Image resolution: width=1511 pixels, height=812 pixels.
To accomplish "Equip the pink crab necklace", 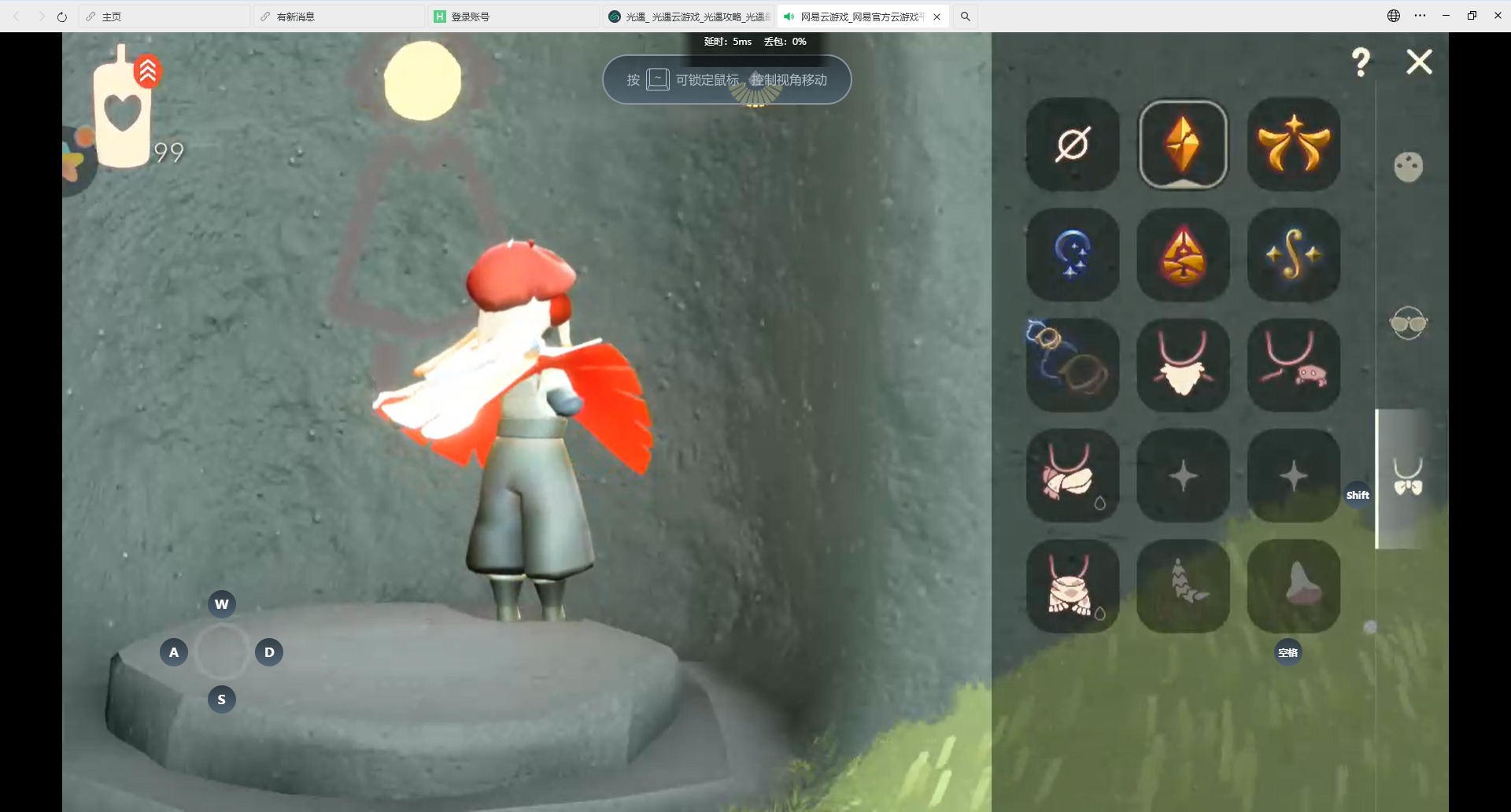I will tap(1294, 364).
